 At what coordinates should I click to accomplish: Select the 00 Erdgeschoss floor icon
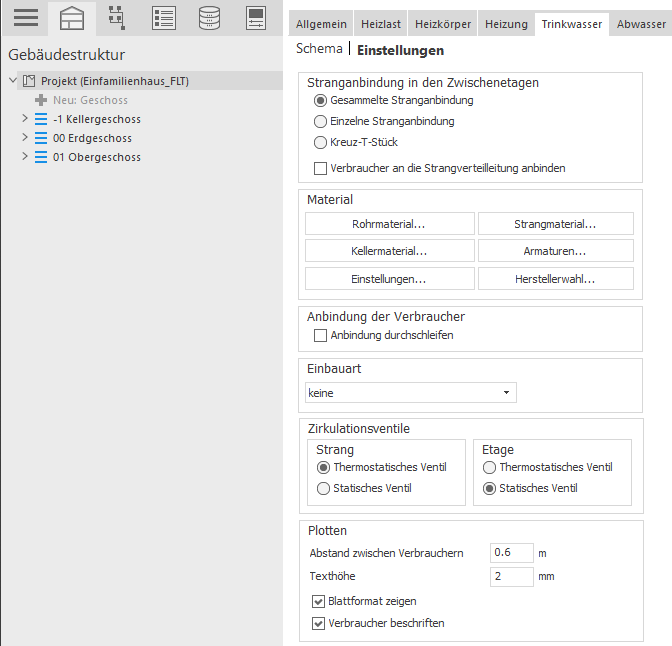click(x=41, y=138)
